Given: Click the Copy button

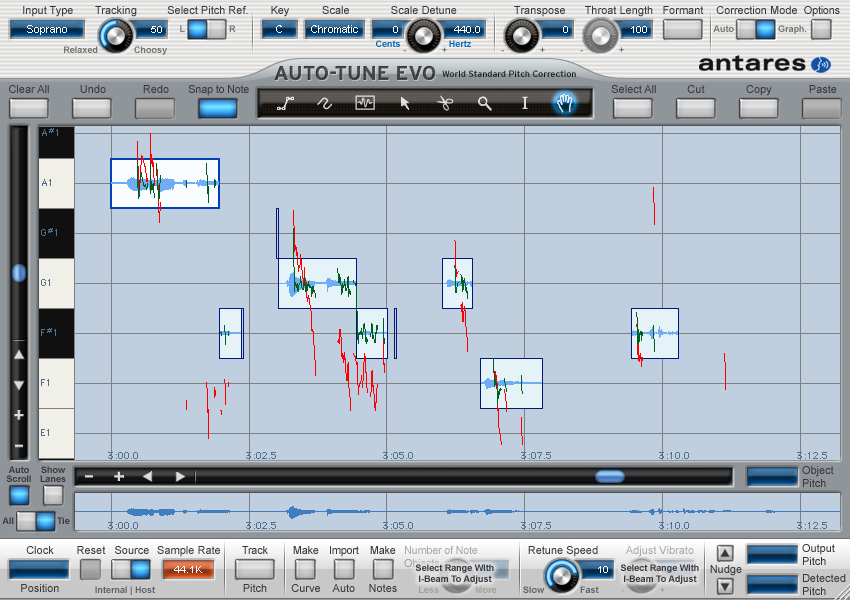Looking at the screenshot, I should [758, 108].
